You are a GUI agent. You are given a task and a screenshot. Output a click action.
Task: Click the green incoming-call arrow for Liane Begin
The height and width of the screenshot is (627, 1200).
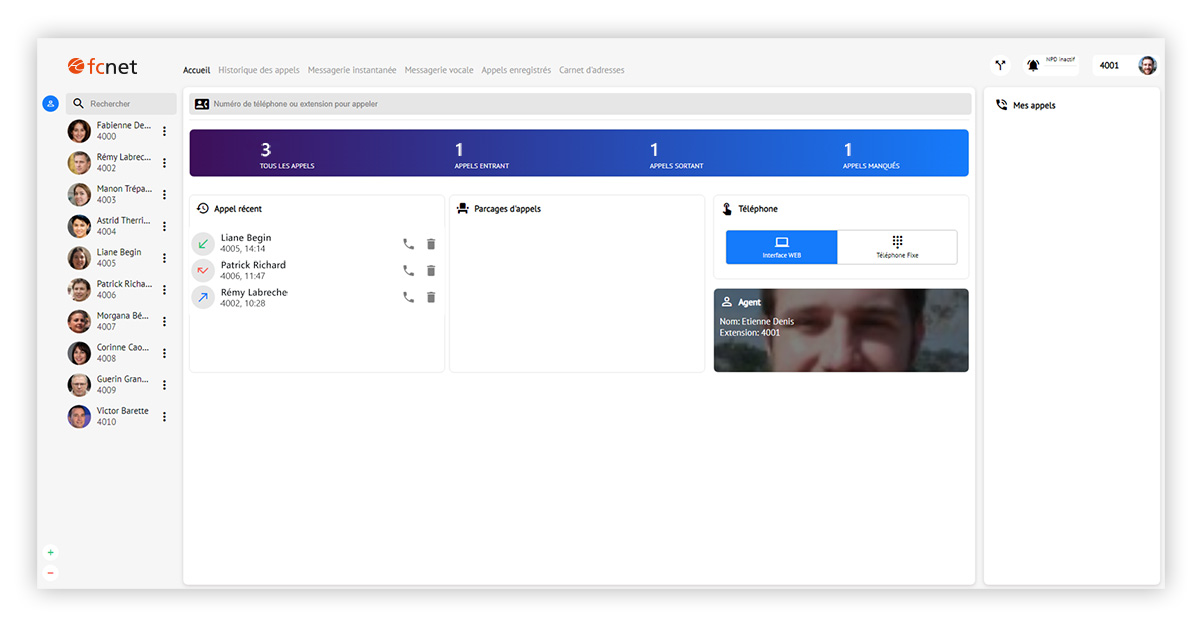coord(203,243)
